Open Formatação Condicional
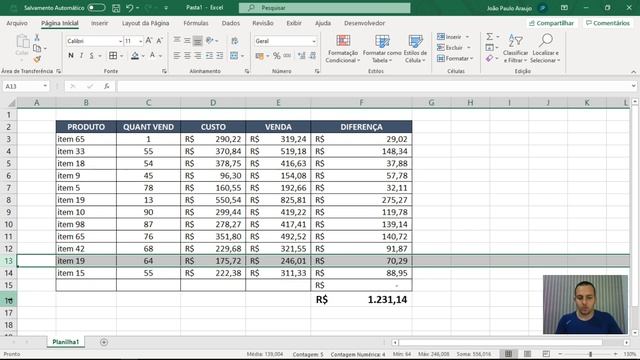The image size is (640, 360). click(343, 49)
